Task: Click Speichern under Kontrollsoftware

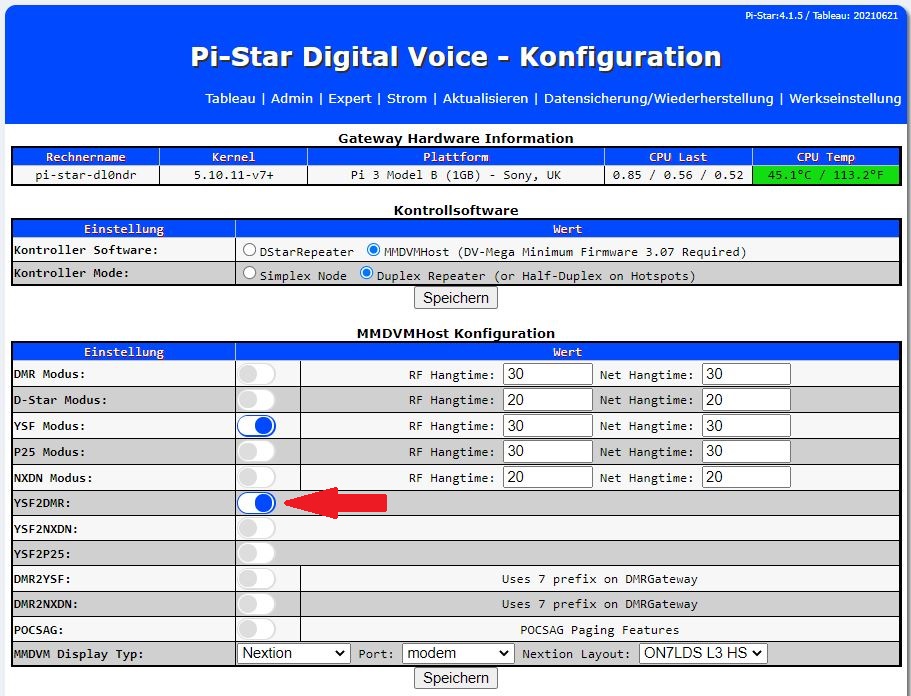Action: 456,298
